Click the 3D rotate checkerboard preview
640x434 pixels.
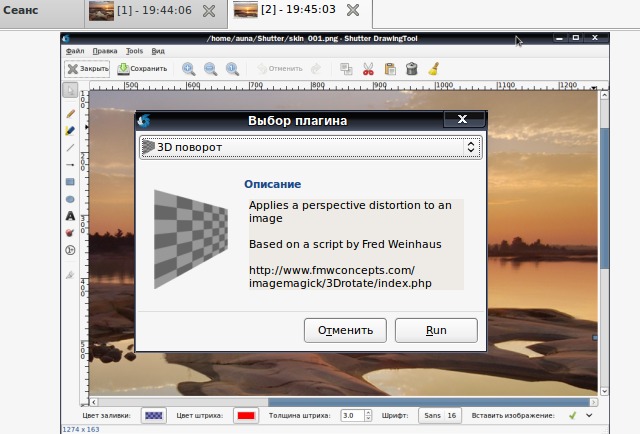191,239
